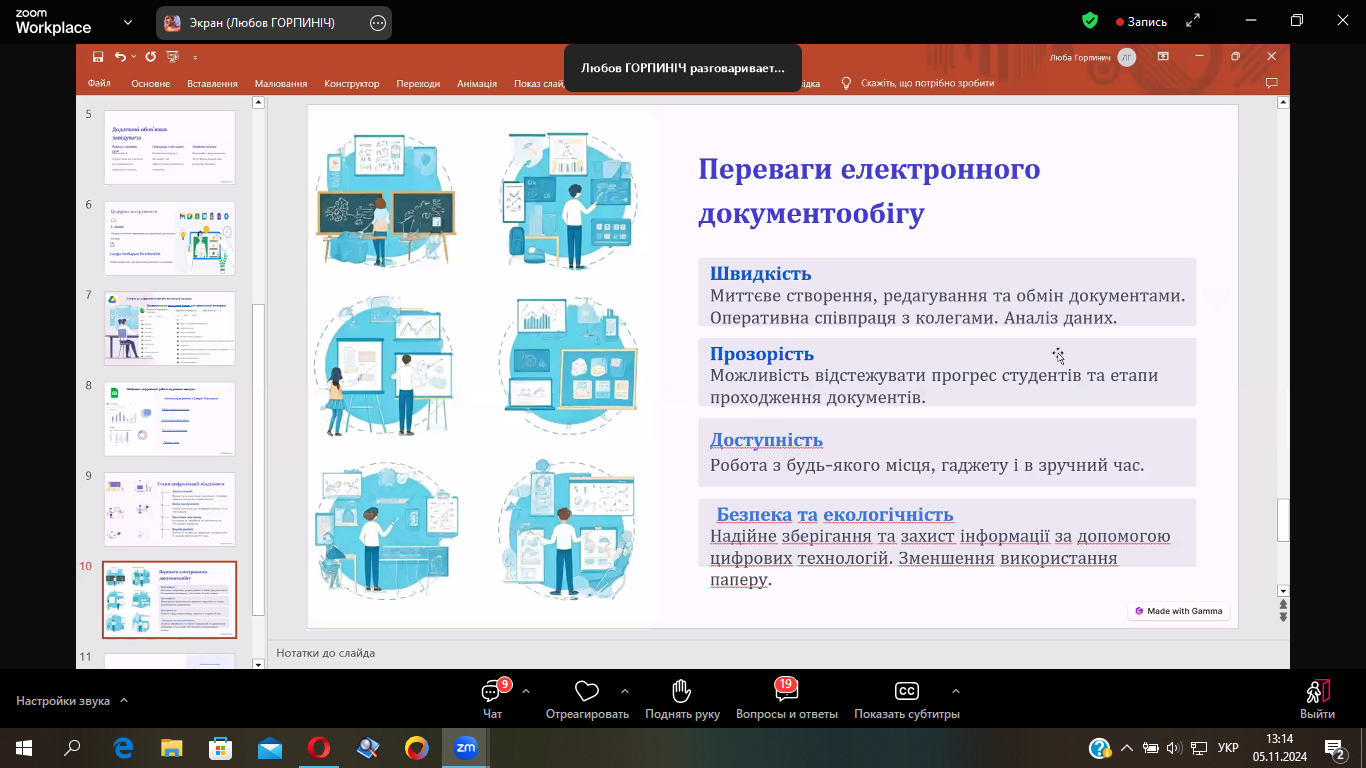Leave the meeting via Выйти icon
1366x768 pixels.
[x=1317, y=691]
